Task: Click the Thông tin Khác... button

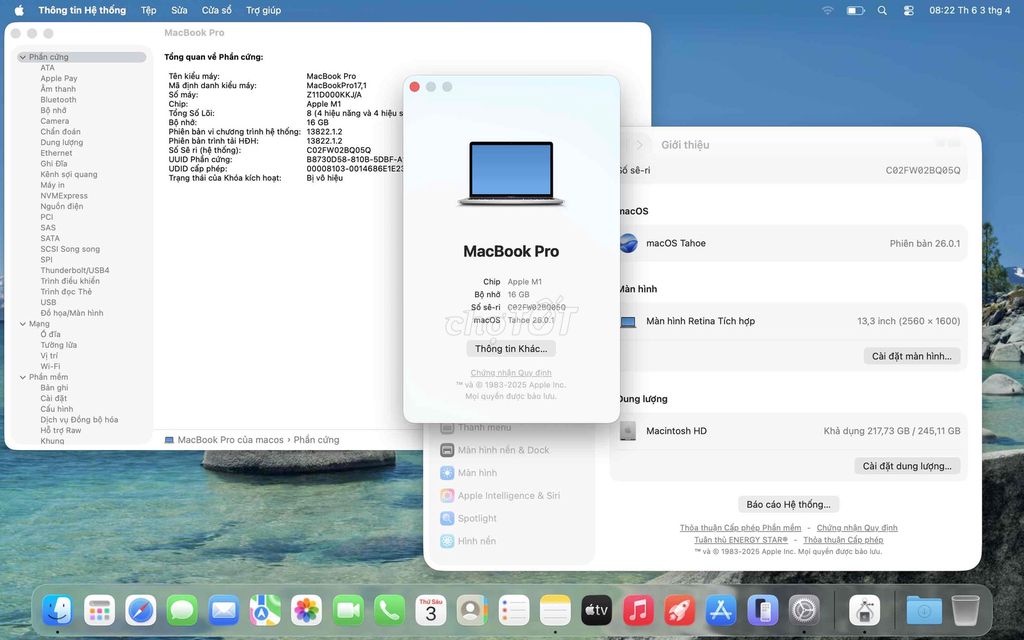Action: click(511, 349)
